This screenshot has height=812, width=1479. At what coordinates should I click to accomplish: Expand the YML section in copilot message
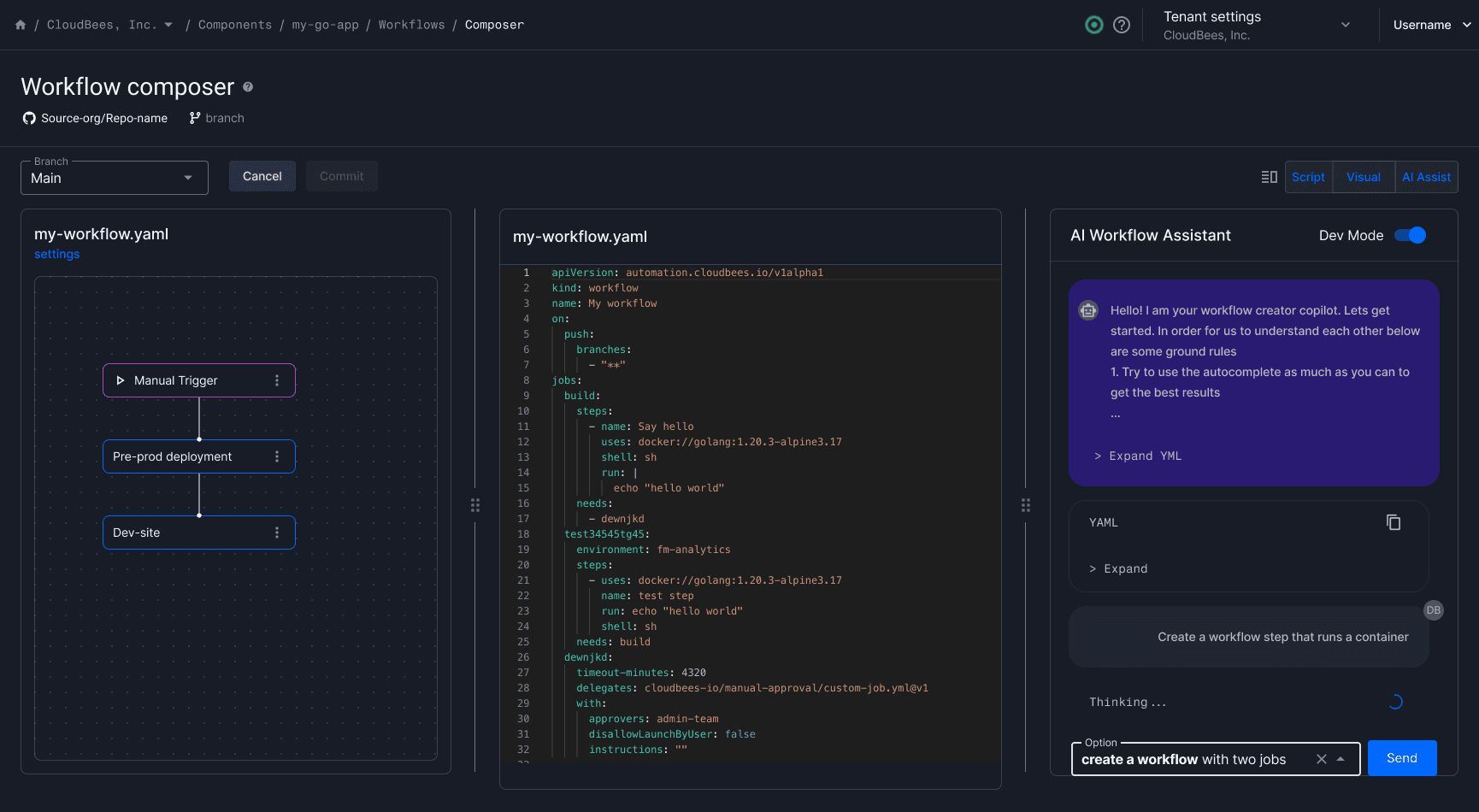click(x=1138, y=456)
